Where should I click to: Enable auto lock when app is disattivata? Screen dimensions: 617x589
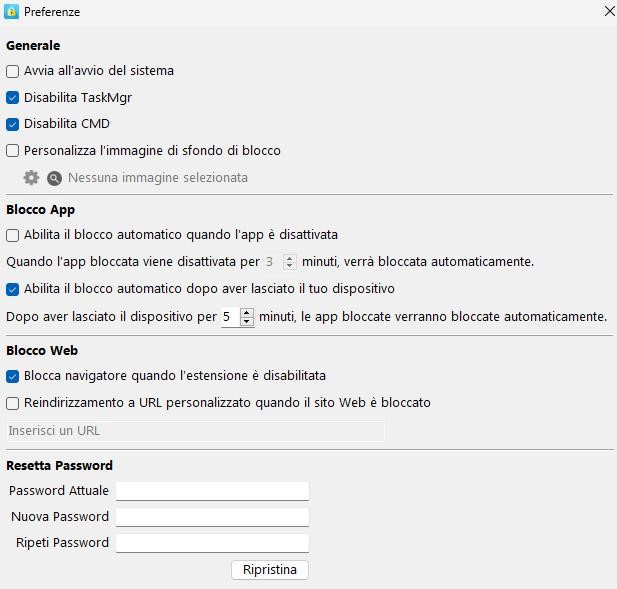13,235
